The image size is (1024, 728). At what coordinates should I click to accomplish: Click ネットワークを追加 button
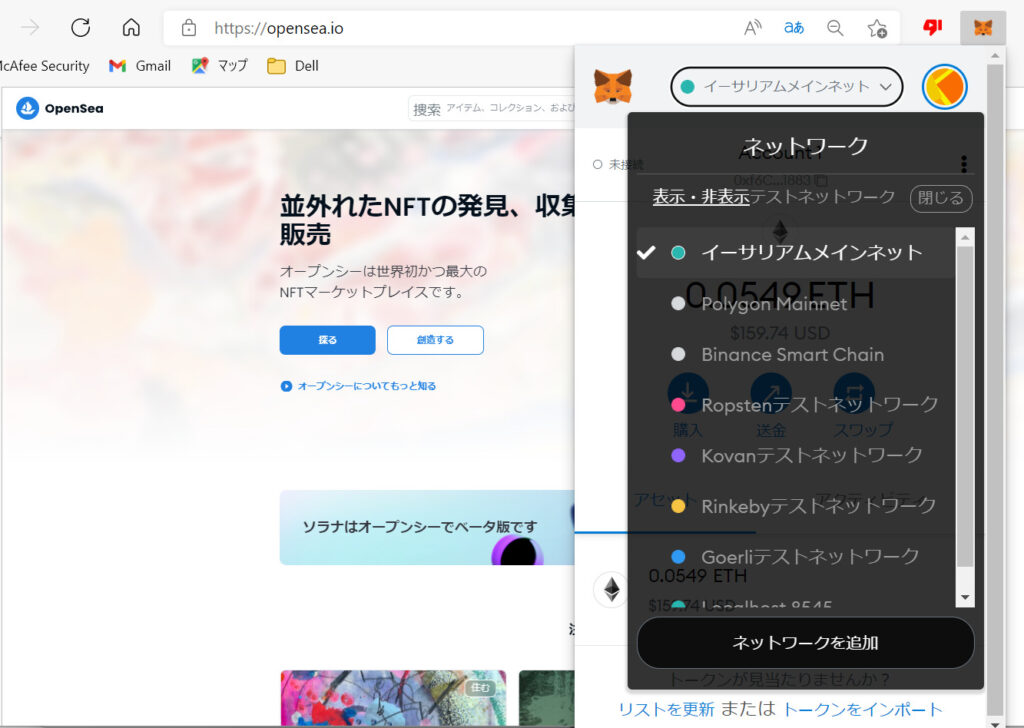click(805, 642)
